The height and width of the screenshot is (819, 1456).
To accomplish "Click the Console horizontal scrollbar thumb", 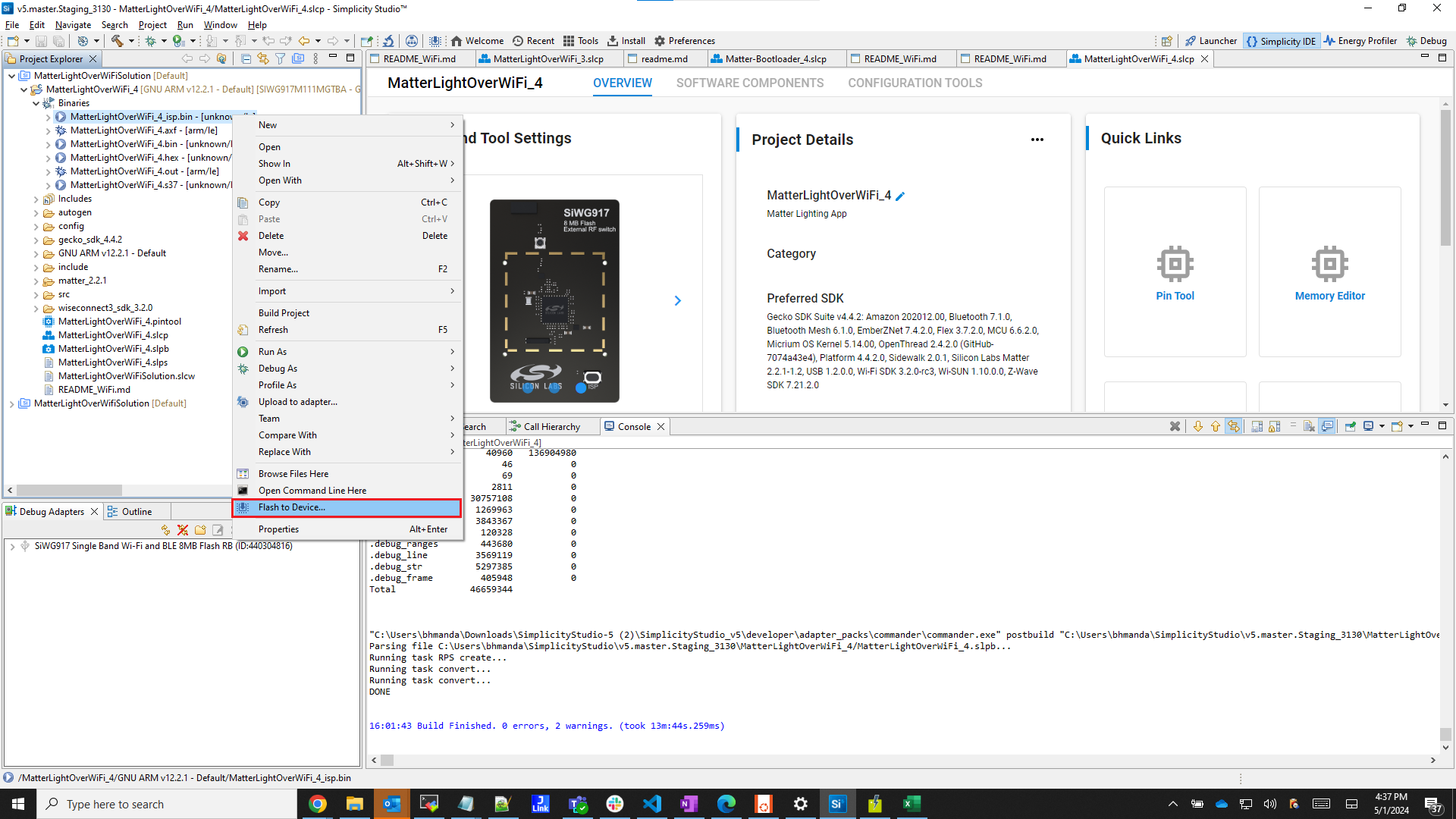I will point(387,760).
